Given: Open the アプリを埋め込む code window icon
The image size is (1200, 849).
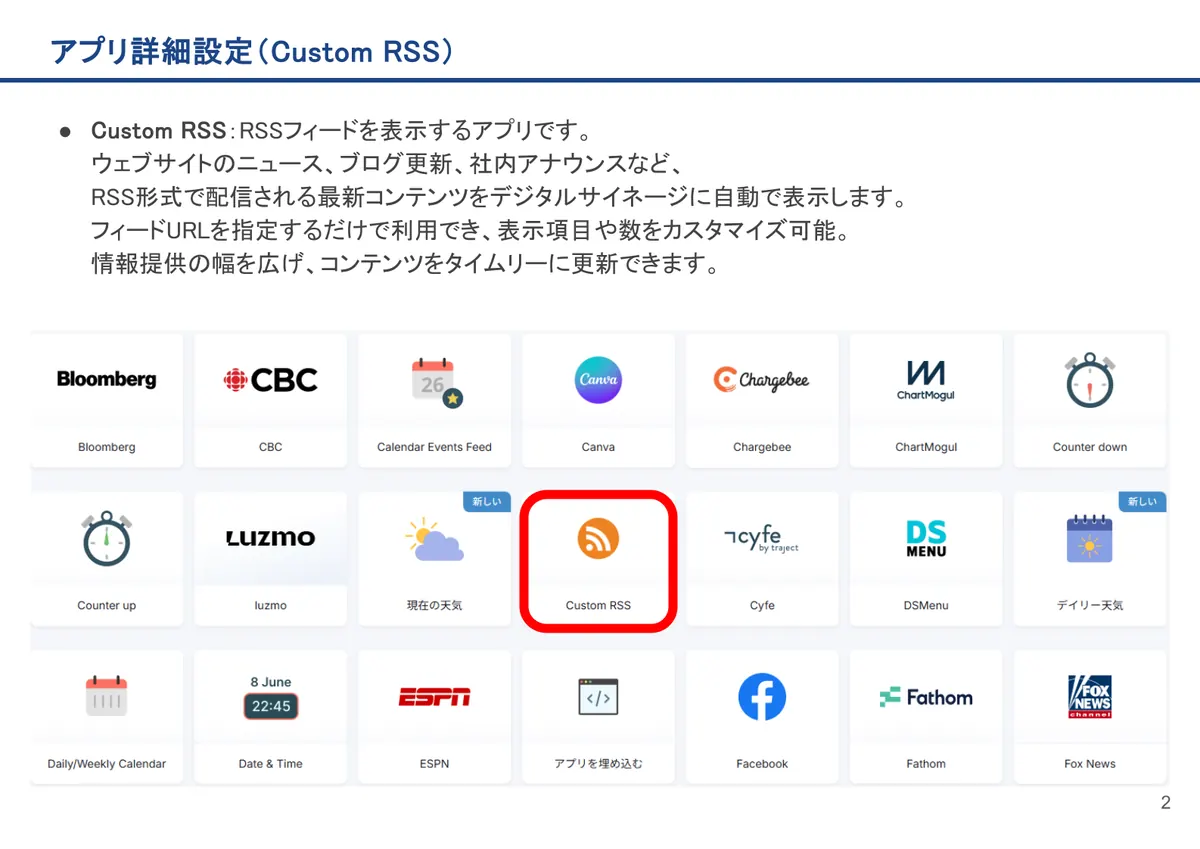Looking at the screenshot, I should point(598,697).
